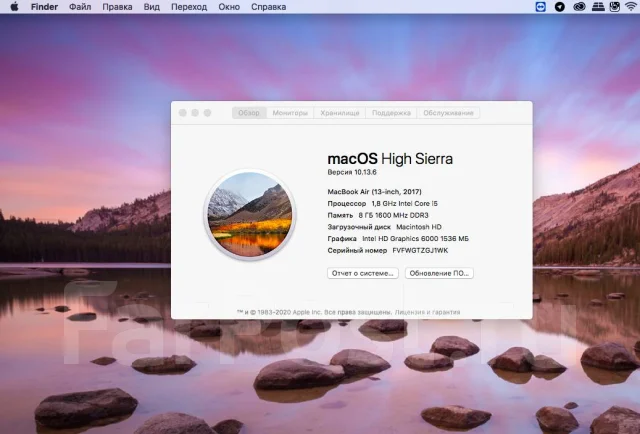Image resolution: width=640 pixels, height=434 pixels.
Task: Open the Apple menu logo
Action: (14, 7)
